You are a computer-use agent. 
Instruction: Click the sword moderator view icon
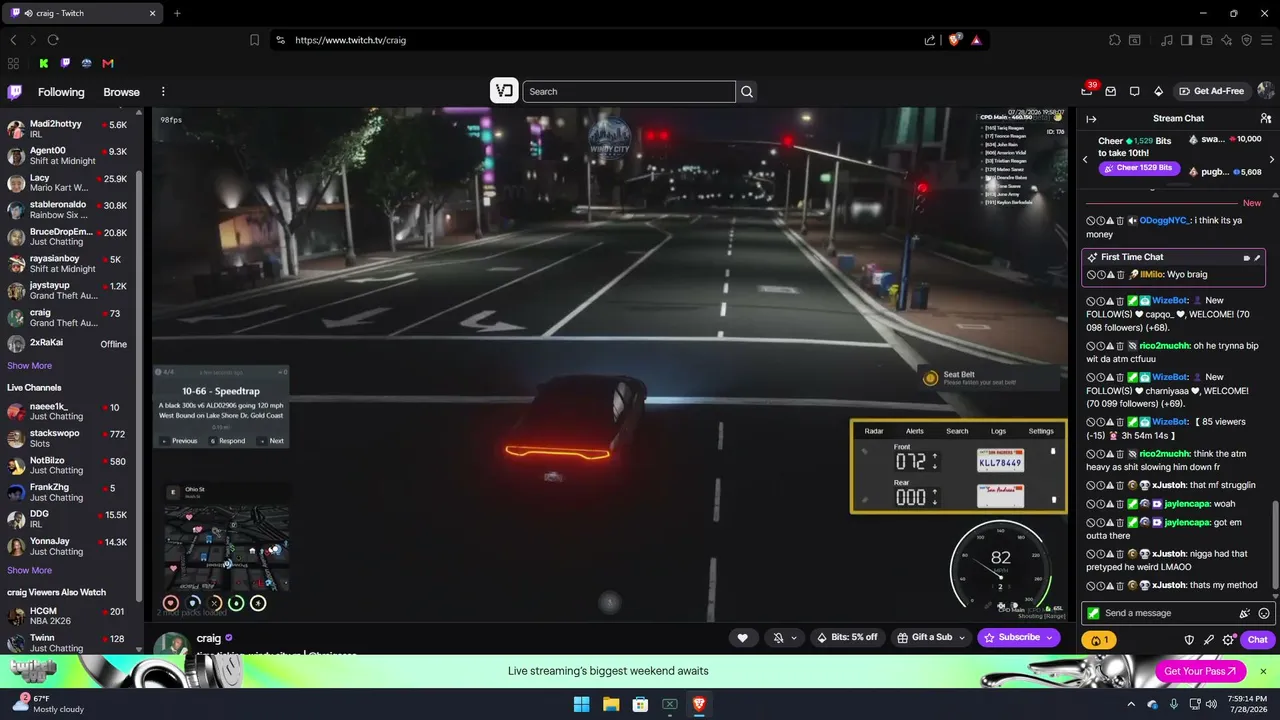(1209, 640)
